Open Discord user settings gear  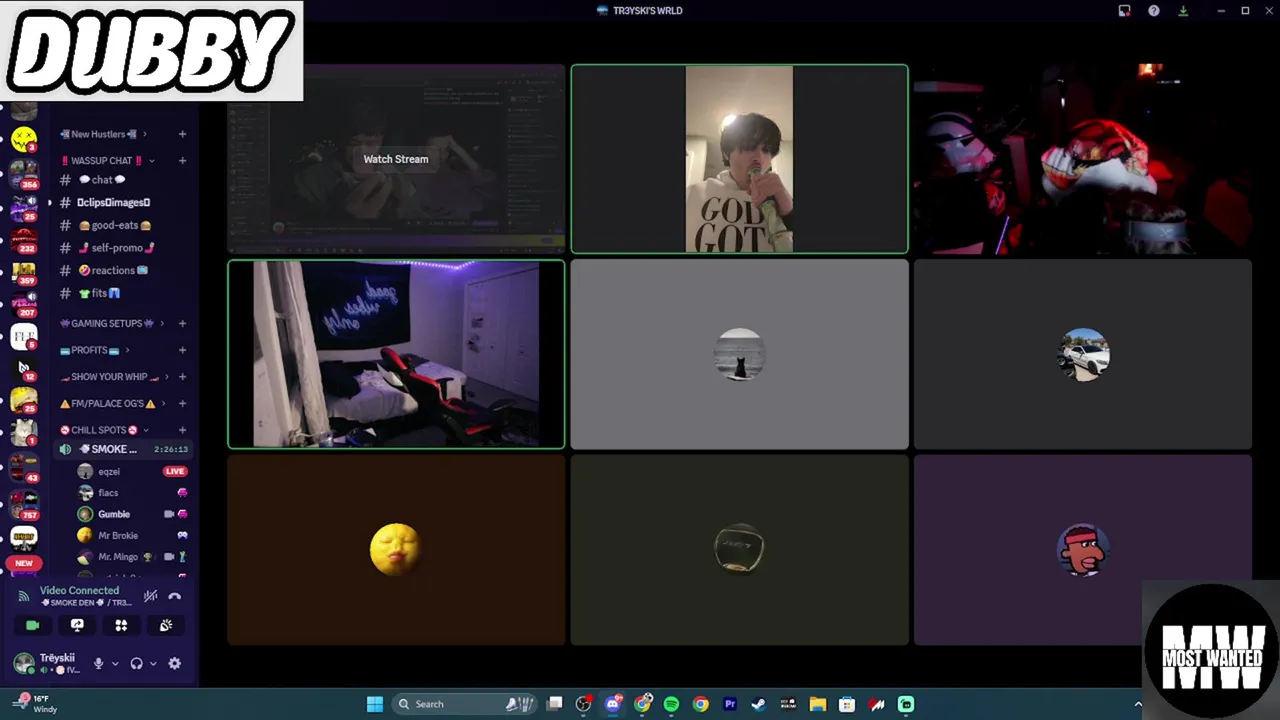(175, 663)
